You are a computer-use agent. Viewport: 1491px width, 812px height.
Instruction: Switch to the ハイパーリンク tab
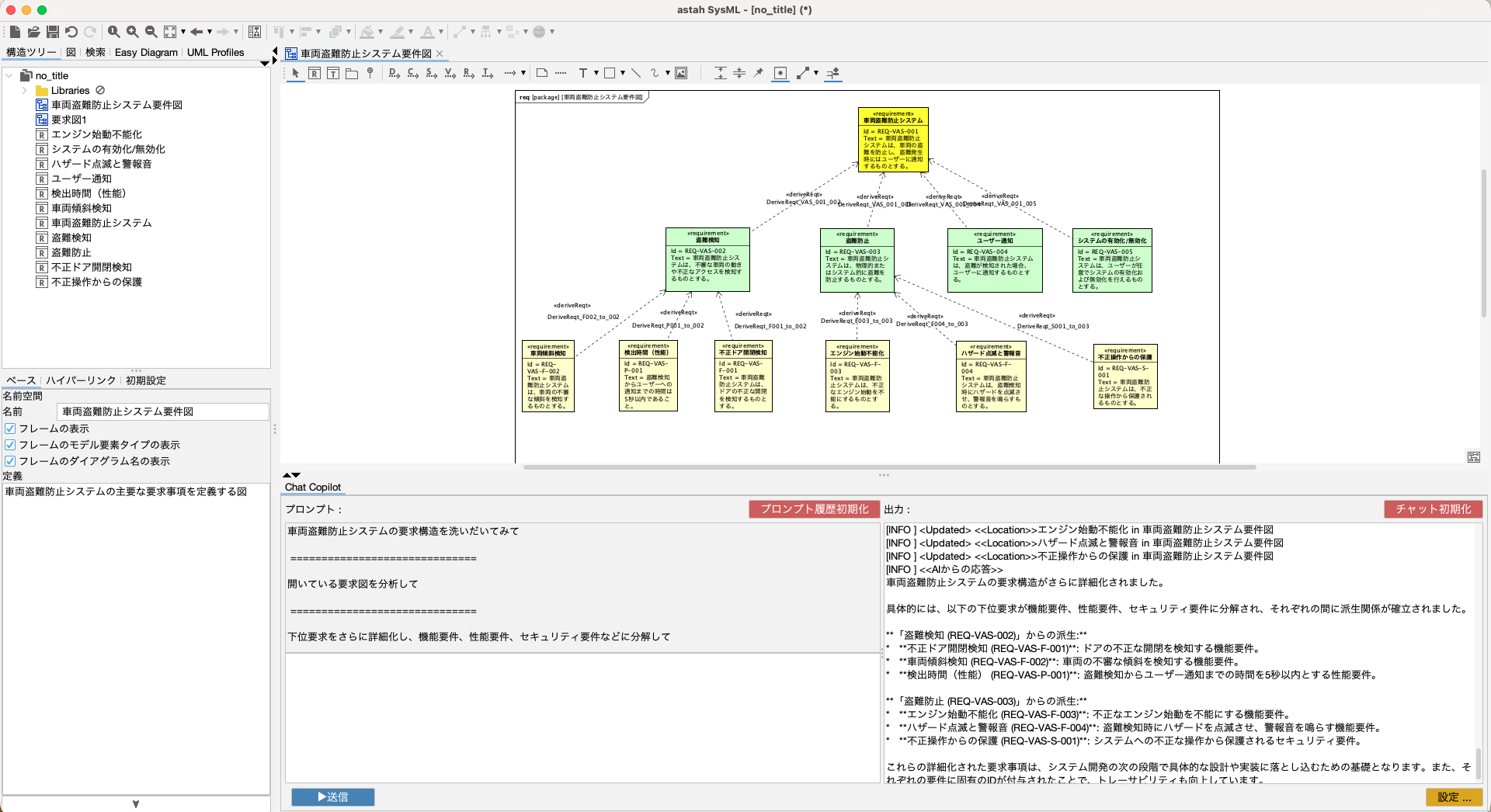tap(79, 380)
